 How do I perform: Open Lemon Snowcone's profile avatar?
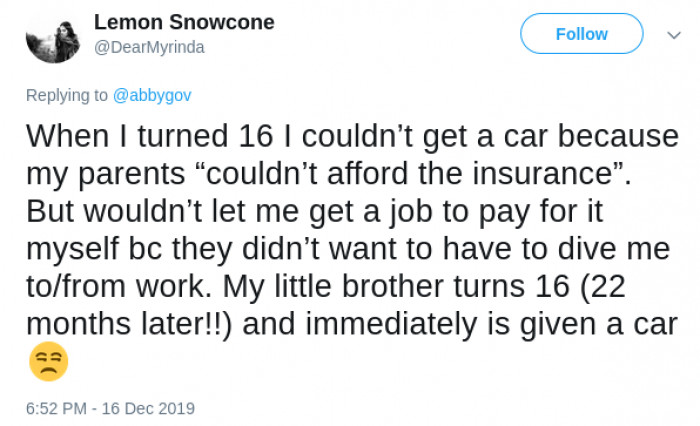tap(51, 39)
